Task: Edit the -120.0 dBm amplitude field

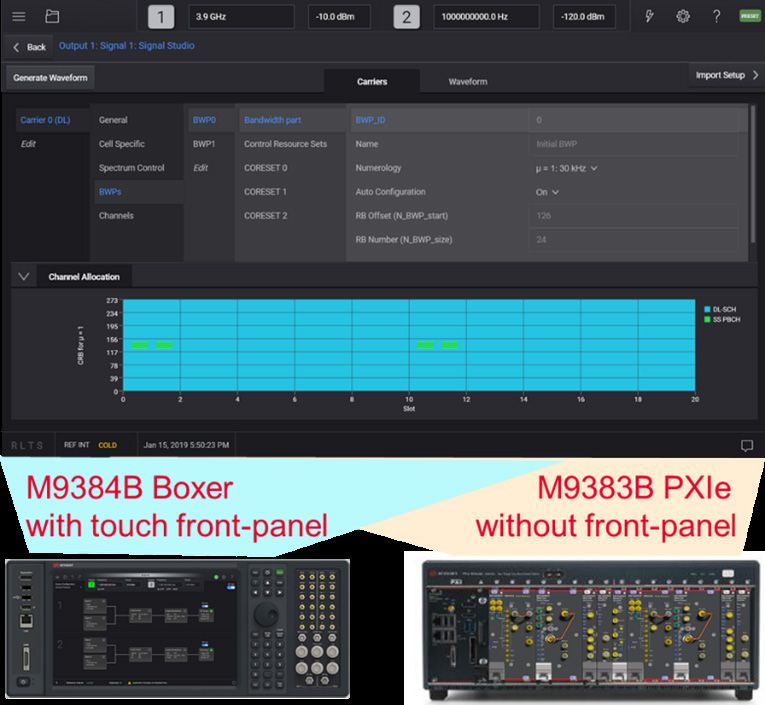Action: [584, 17]
